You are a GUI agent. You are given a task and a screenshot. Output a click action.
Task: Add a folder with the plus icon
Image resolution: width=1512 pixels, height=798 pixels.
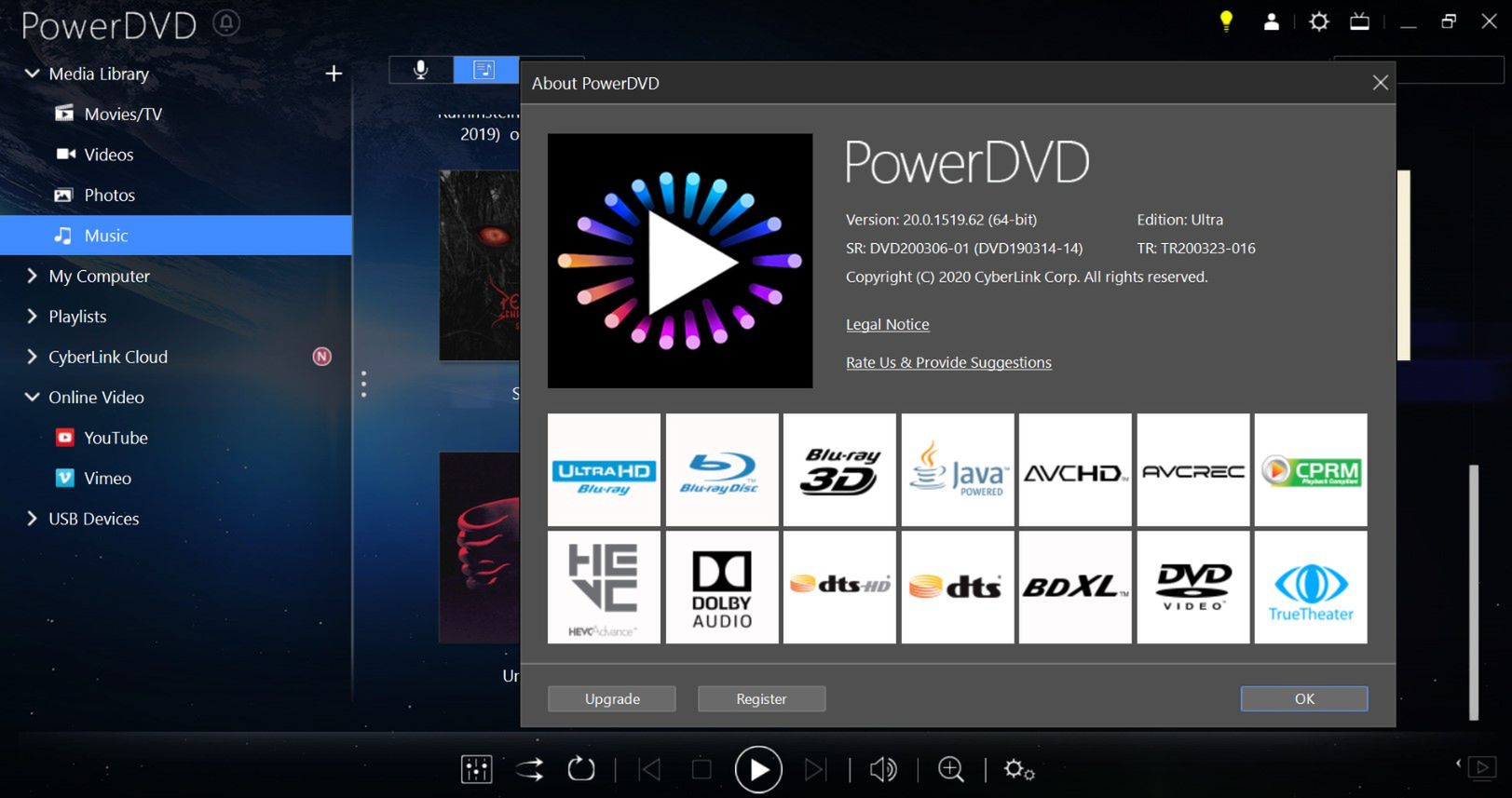tap(334, 74)
